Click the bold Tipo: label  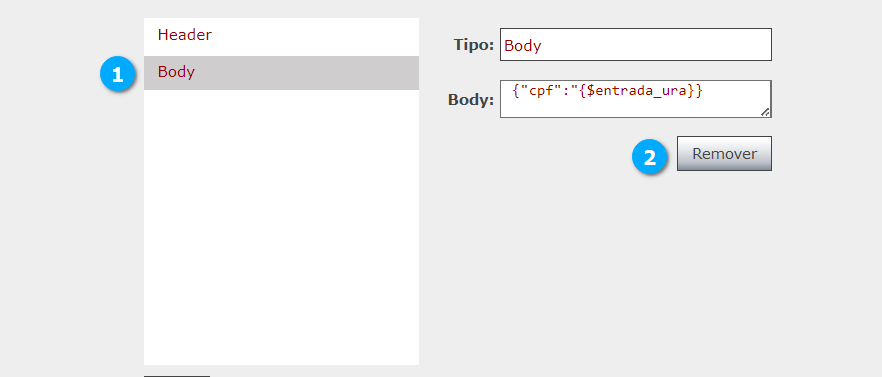click(474, 45)
